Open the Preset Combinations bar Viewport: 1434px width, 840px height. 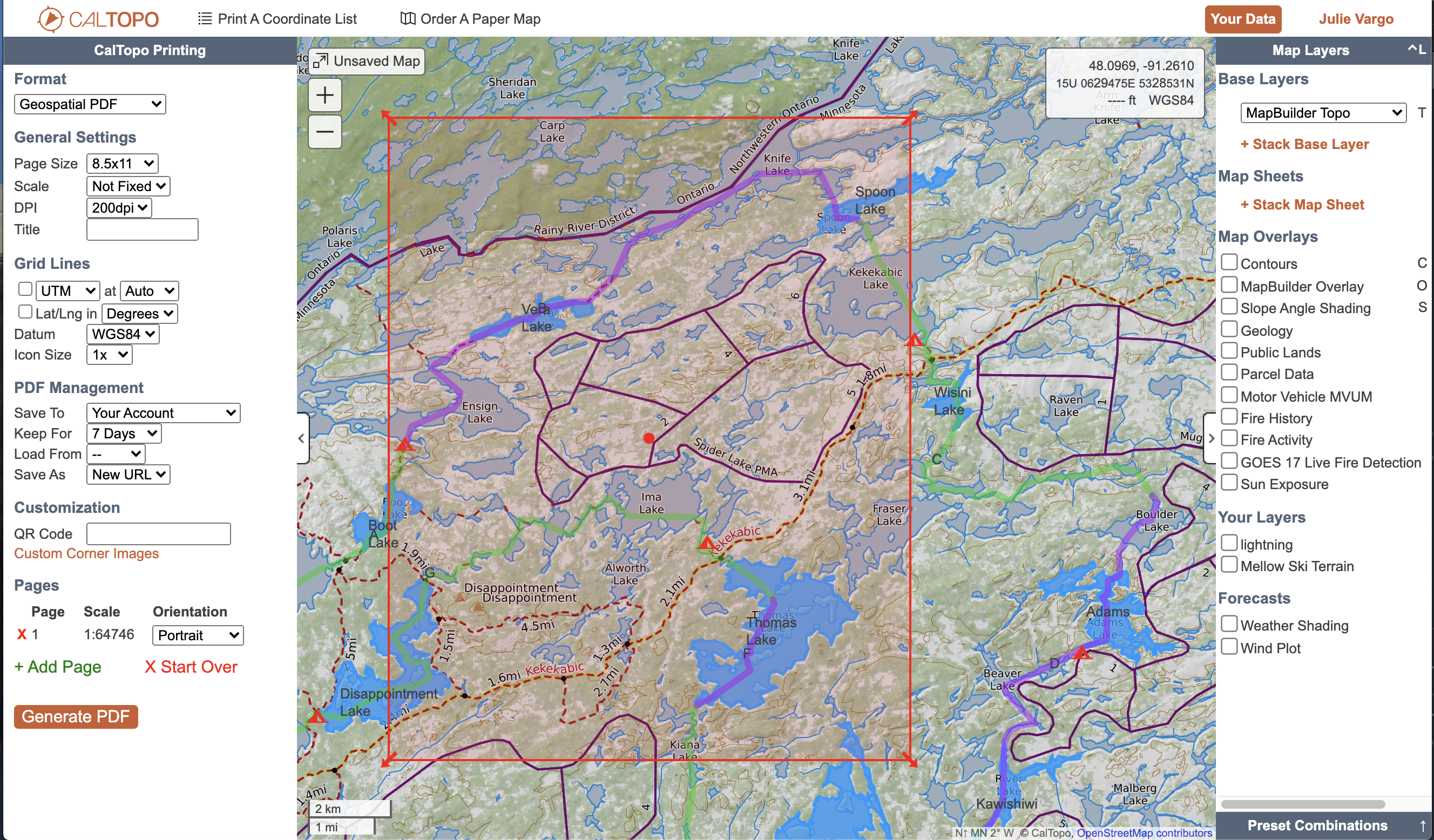[x=1325, y=825]
